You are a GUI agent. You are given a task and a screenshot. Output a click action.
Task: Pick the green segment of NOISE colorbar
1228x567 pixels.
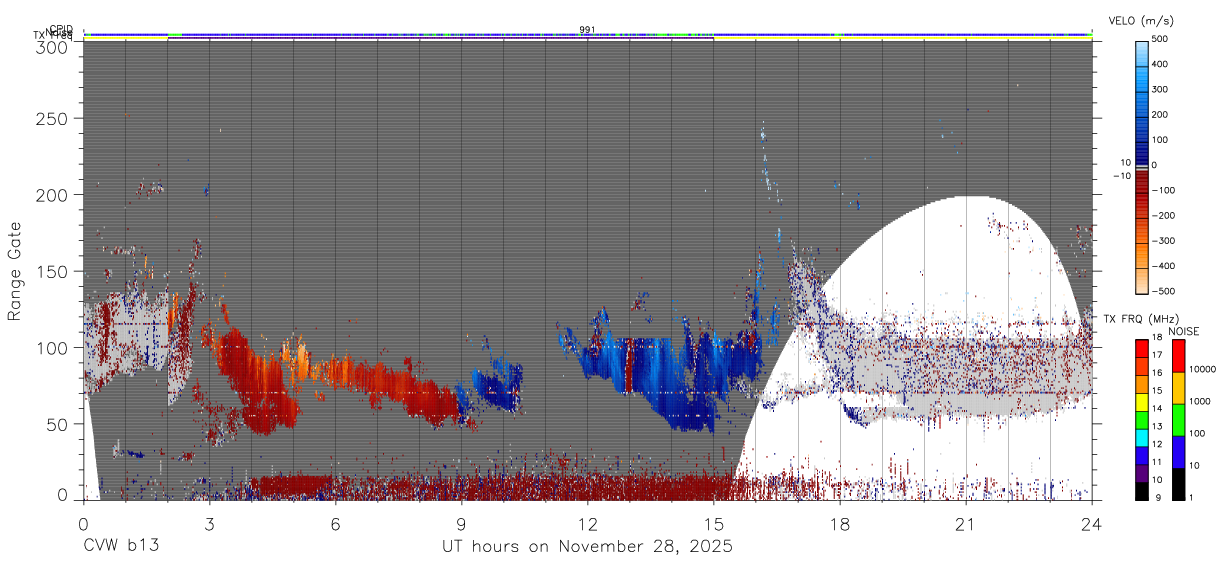tap(1177, 420)
